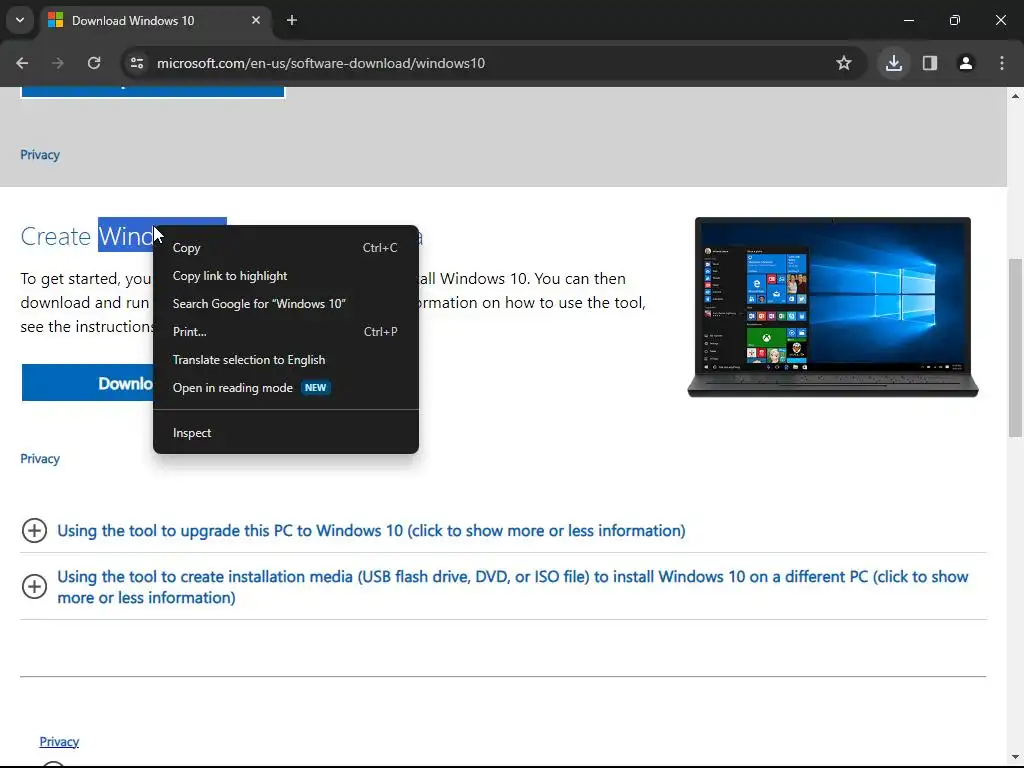This screenshot has height=768, width=1024.
Task: Click the forward navigation arrow
Action: (58, 63)
